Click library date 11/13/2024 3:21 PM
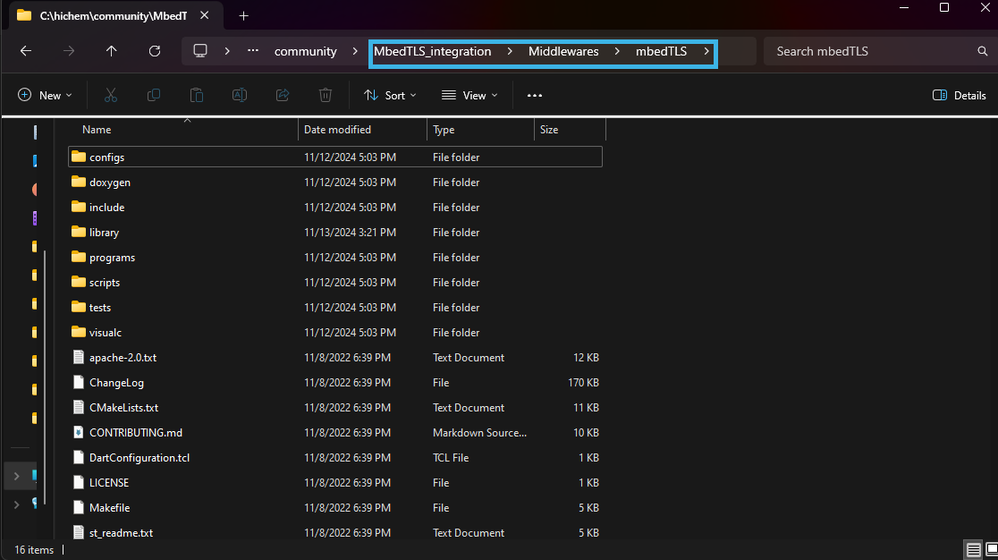The height and width of the screenshot is (560, 998). pos(350,232)
